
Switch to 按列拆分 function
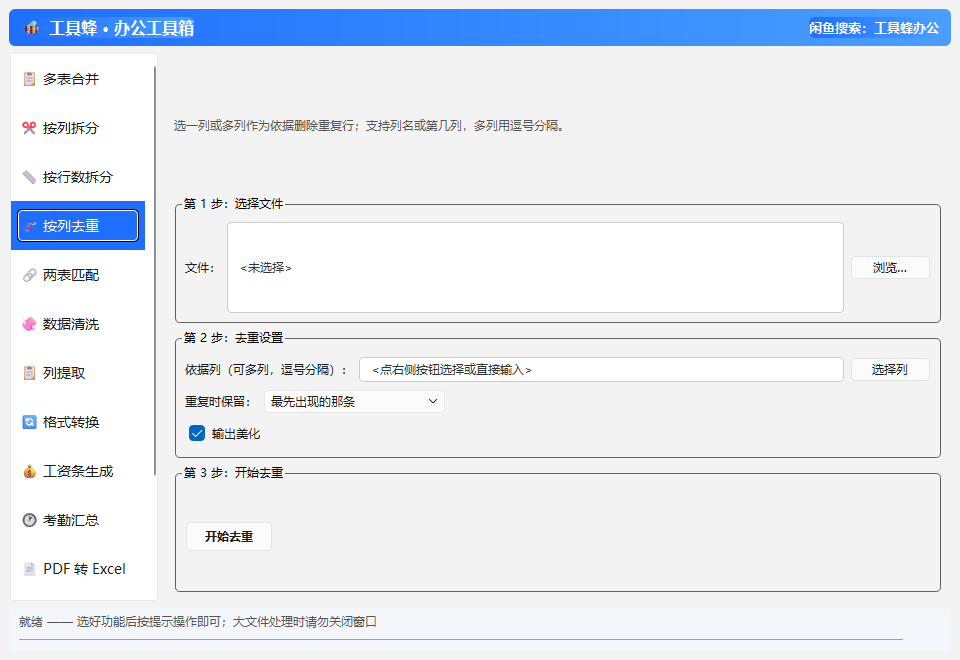pos(78,128)
